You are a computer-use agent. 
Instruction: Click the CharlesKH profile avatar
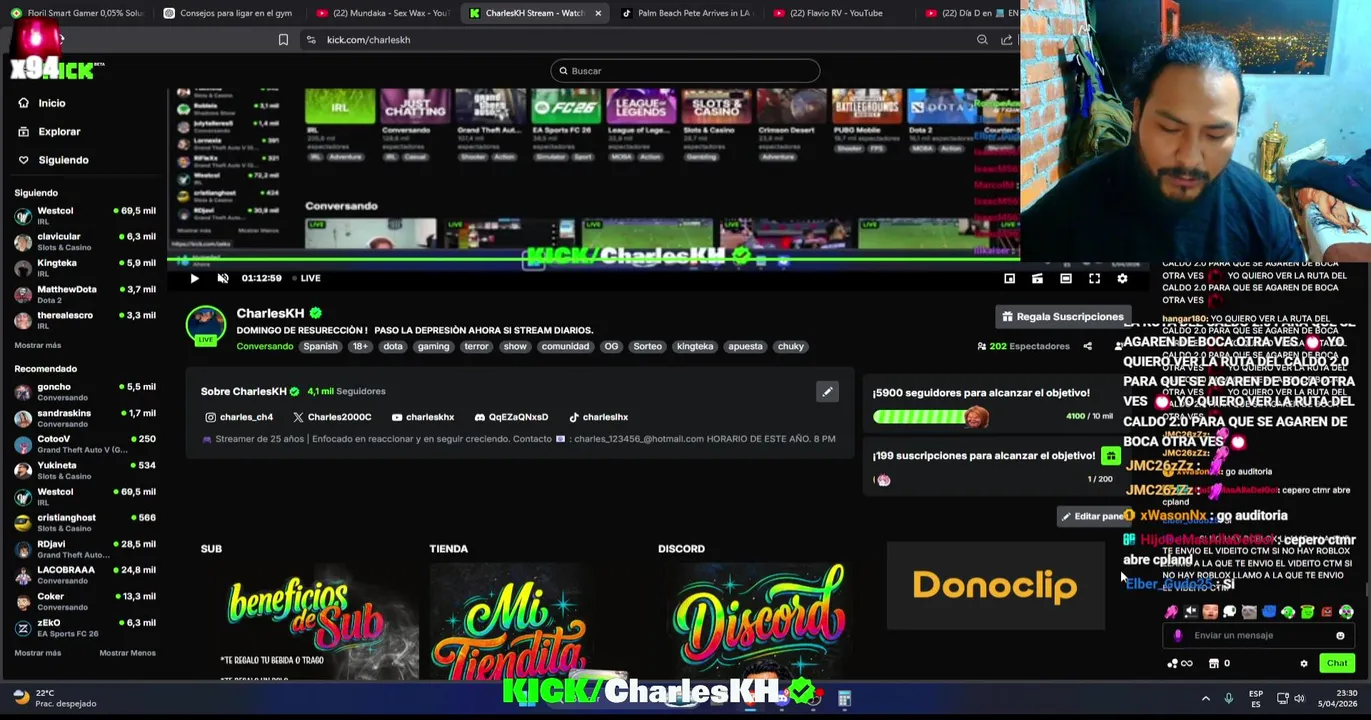[x=205, y=326]
